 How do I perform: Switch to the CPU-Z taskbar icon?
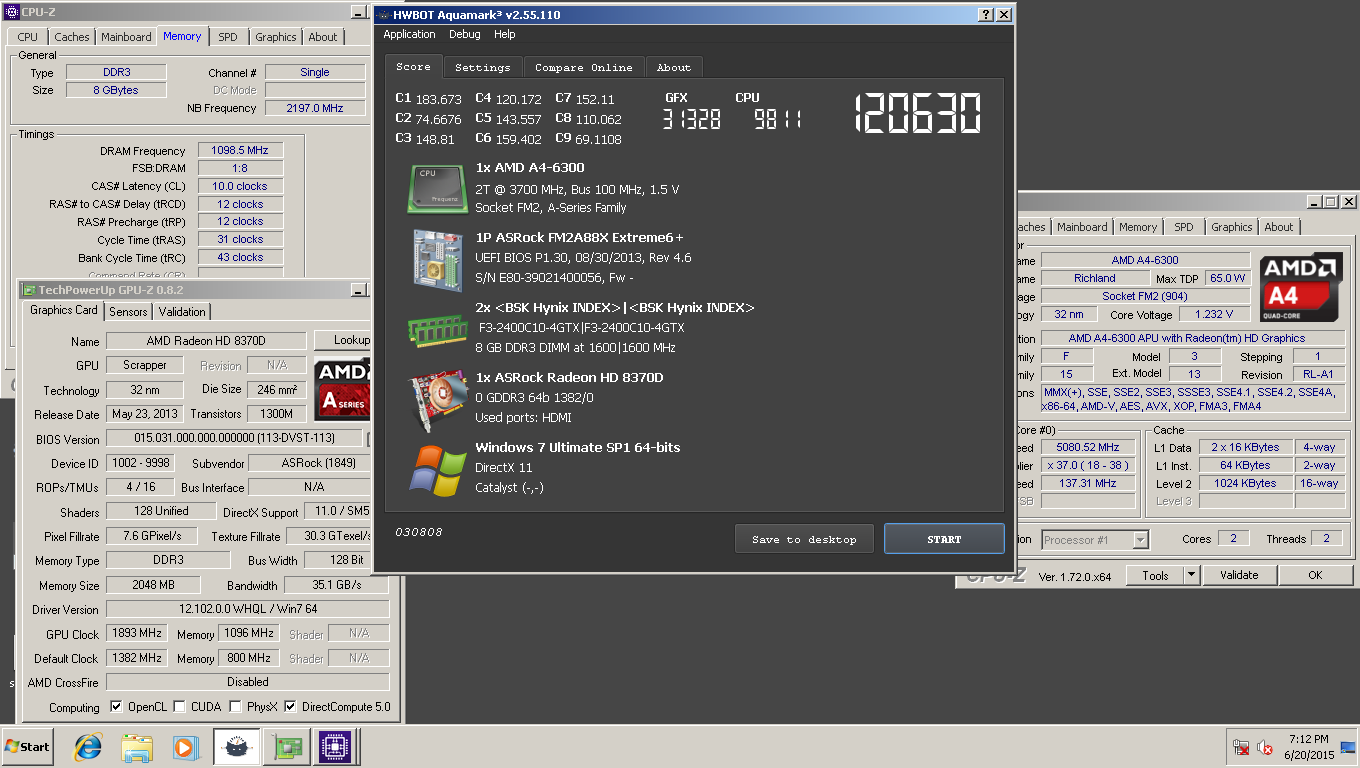[334, 746]
